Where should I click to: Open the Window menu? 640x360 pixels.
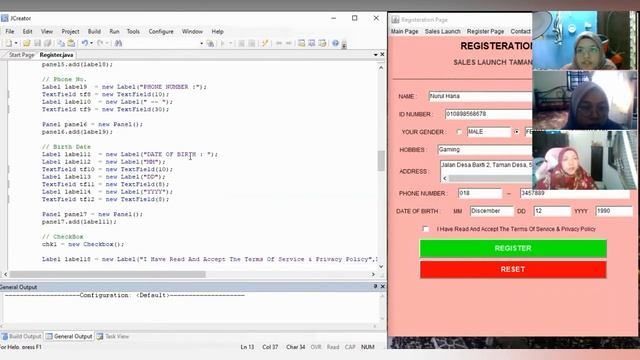coord(192,31)
